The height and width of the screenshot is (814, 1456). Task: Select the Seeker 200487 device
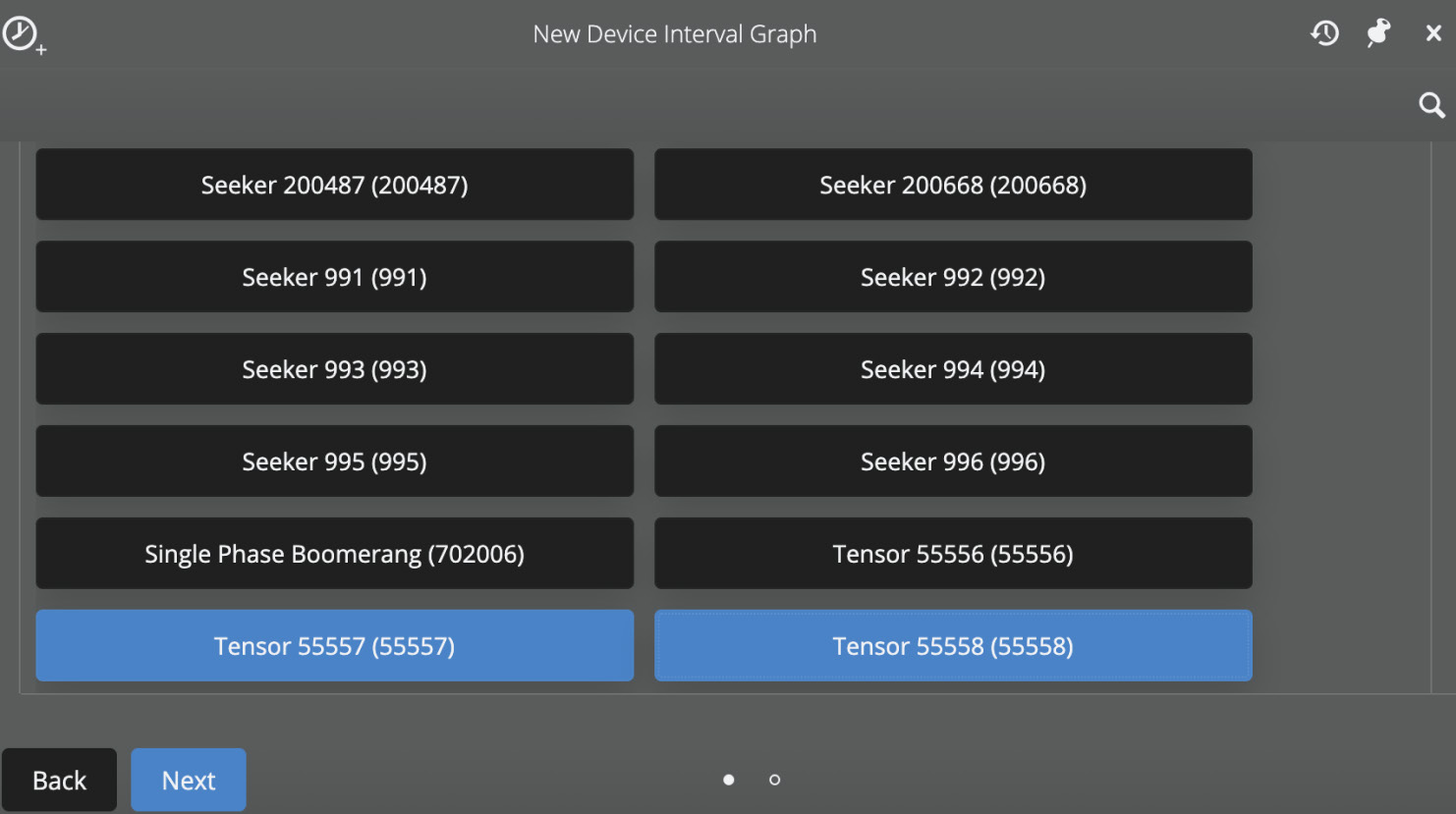click(334, 185)
